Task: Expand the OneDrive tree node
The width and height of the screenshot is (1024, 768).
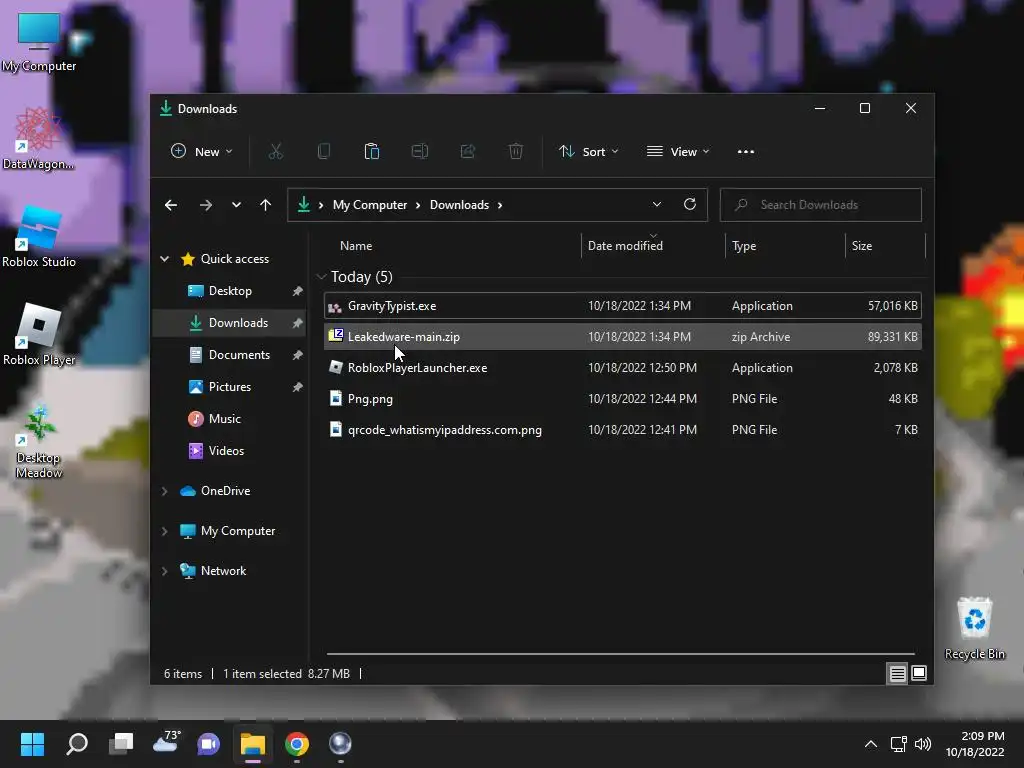Action: pyautogui.click(x=165, y=491)
